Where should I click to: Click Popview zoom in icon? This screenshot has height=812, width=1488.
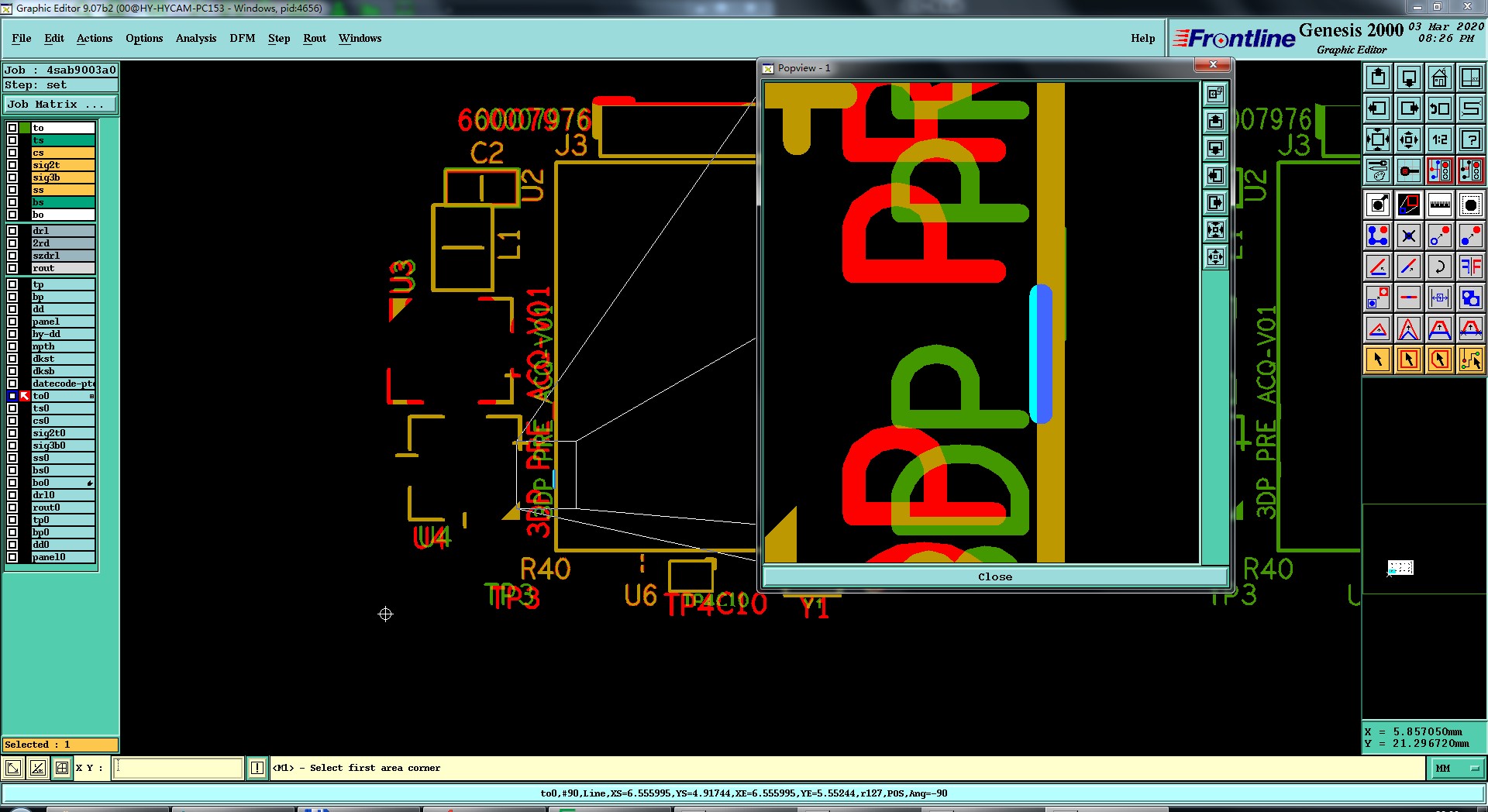(1215, 229)
